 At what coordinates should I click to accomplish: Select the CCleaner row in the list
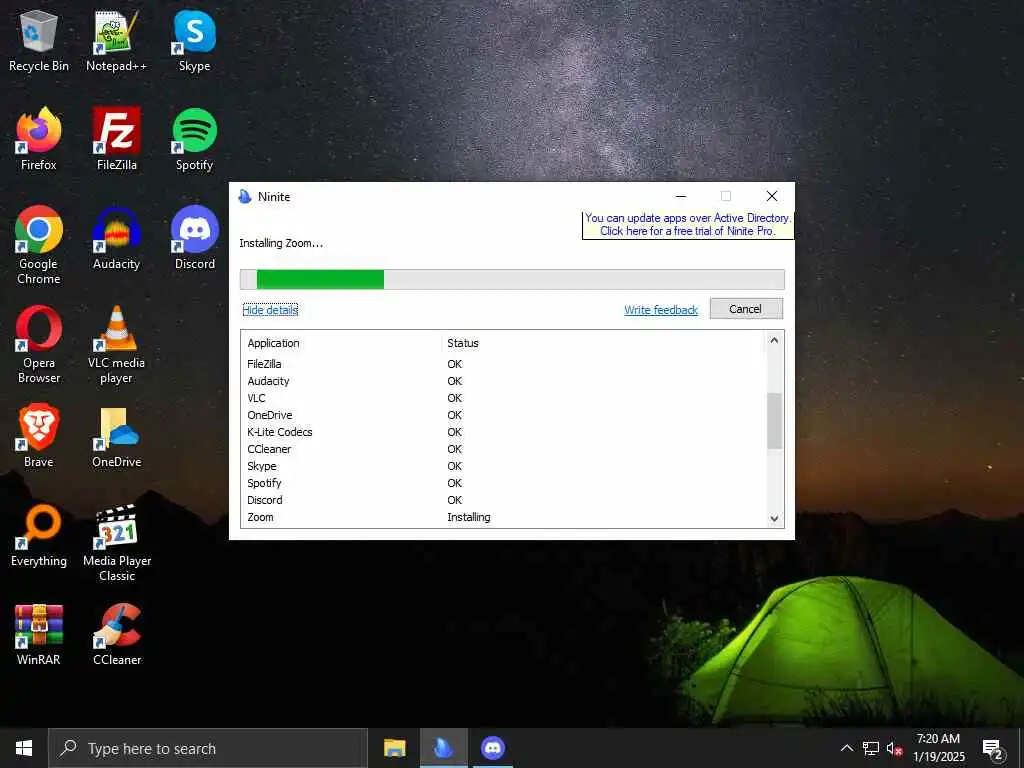tap(503, 449)
